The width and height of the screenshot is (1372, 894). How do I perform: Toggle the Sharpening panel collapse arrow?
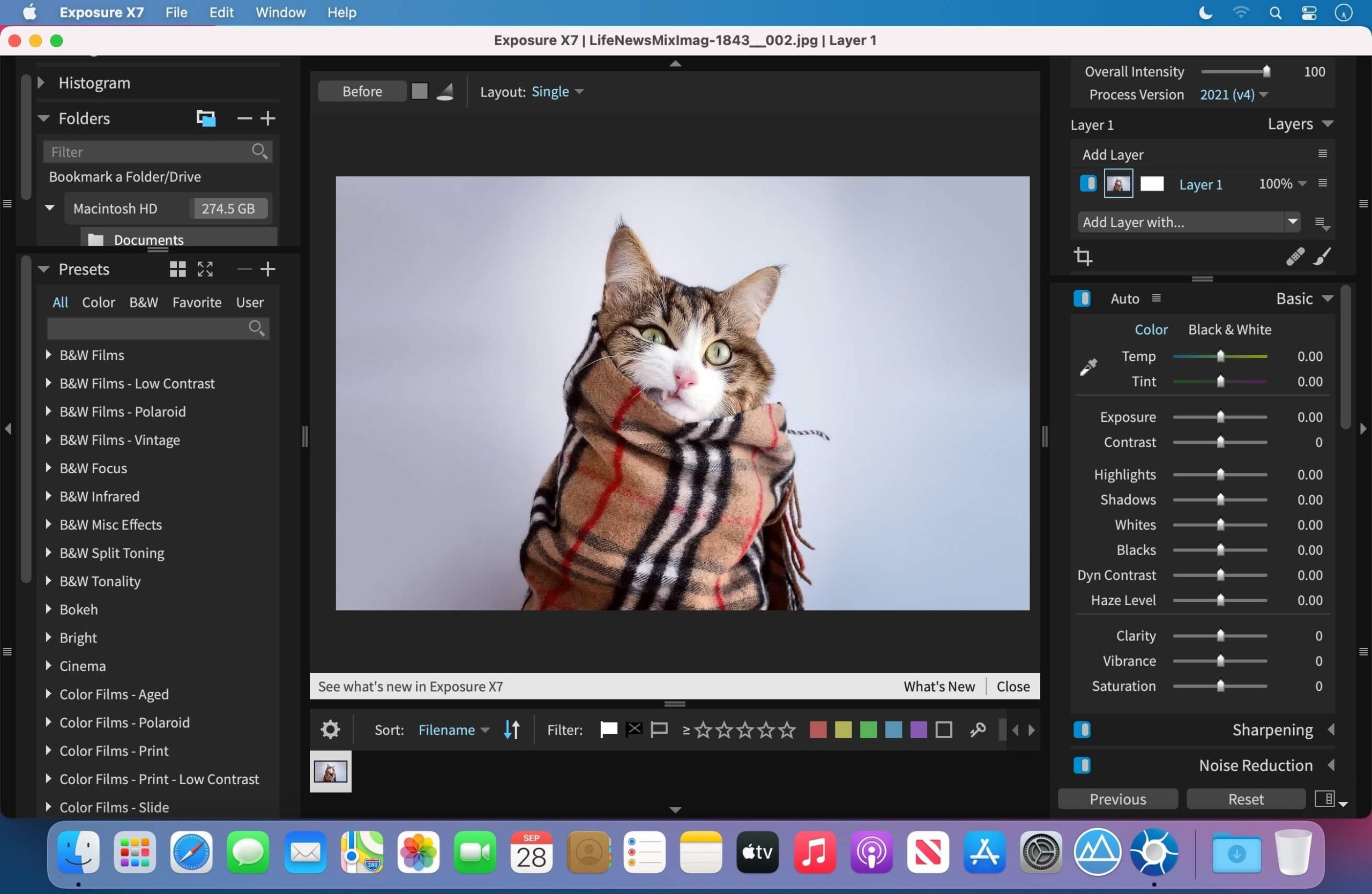1331,729
